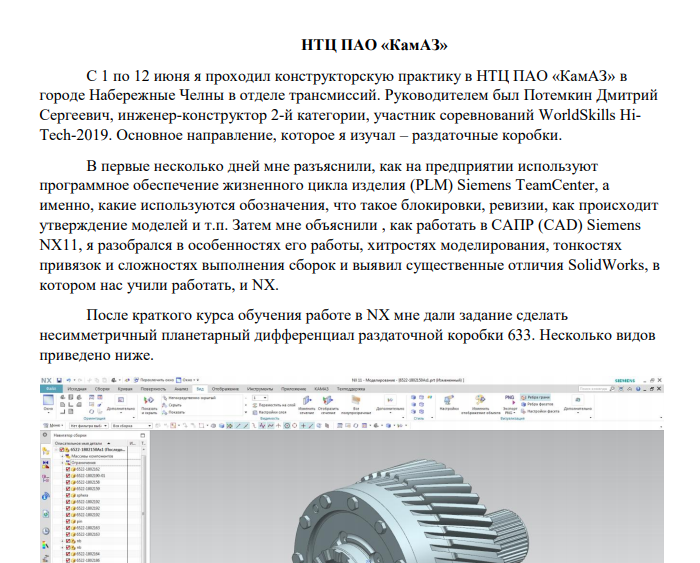Click the Reuse Library icon in resource bar
The image size is (700, 563).
46,496
